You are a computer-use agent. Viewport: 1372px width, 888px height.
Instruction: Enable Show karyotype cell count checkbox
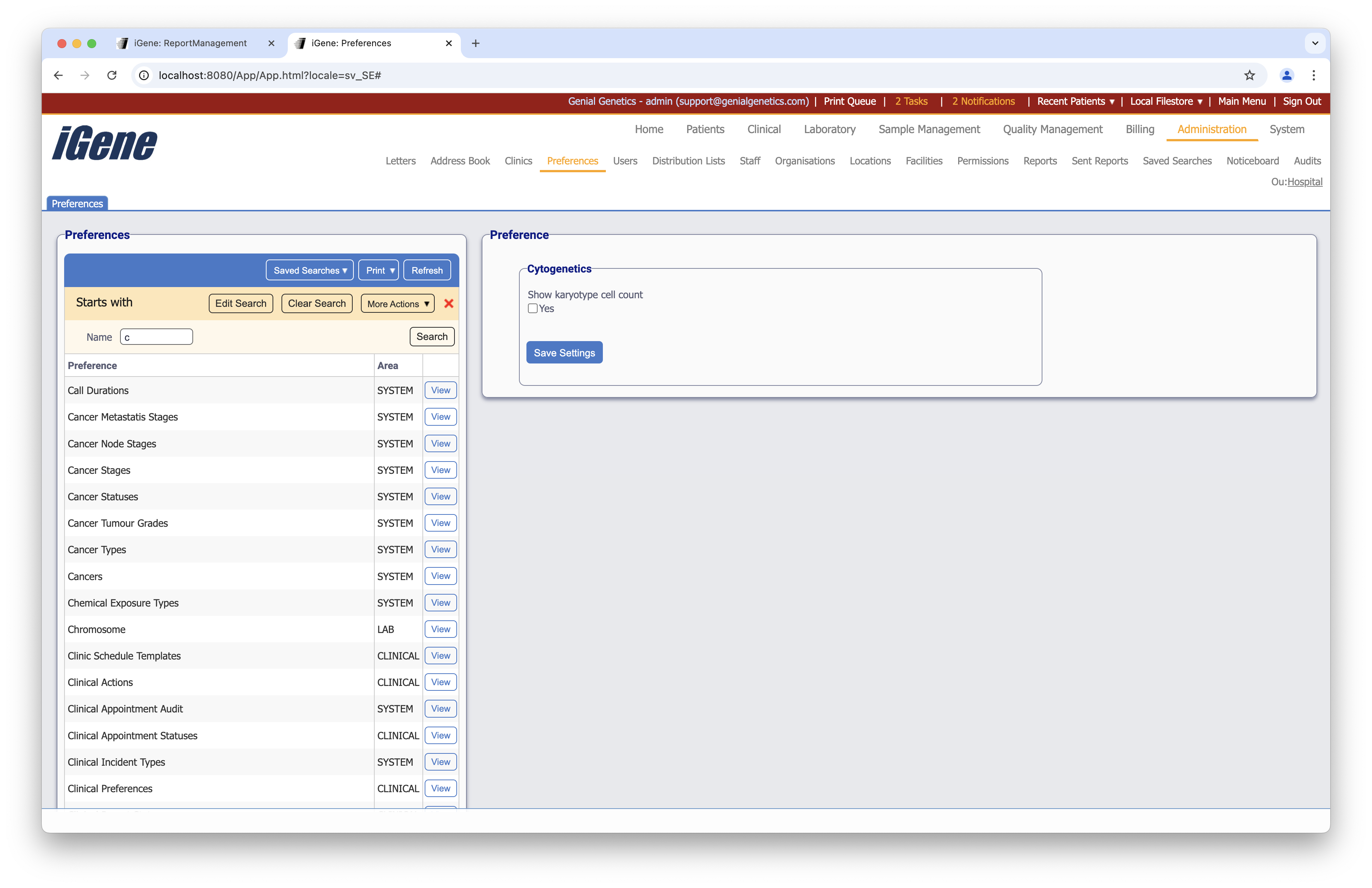click(533, 308)
